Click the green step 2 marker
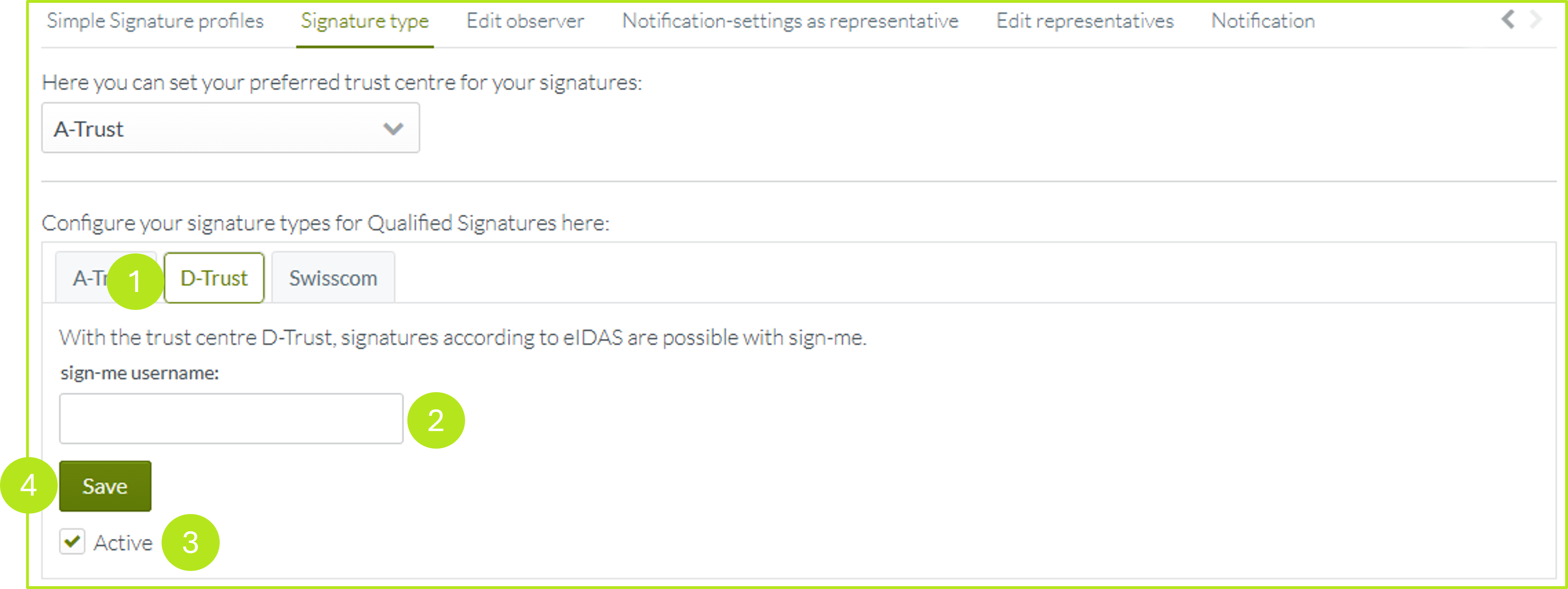1568x589 pixels. click(436, 421)
